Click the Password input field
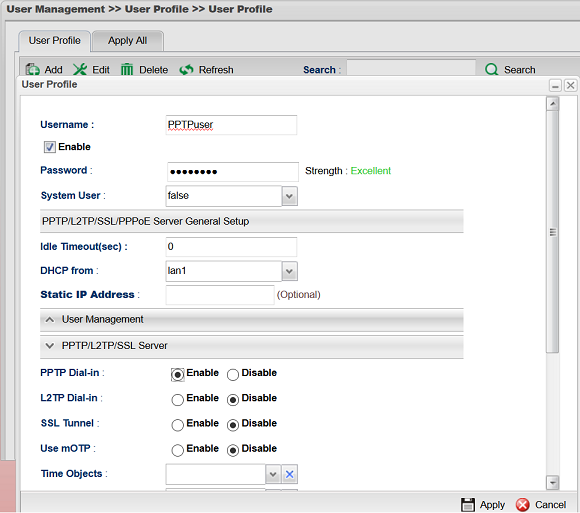The height and width of the screenshot is (513, 580). point(233,172)
